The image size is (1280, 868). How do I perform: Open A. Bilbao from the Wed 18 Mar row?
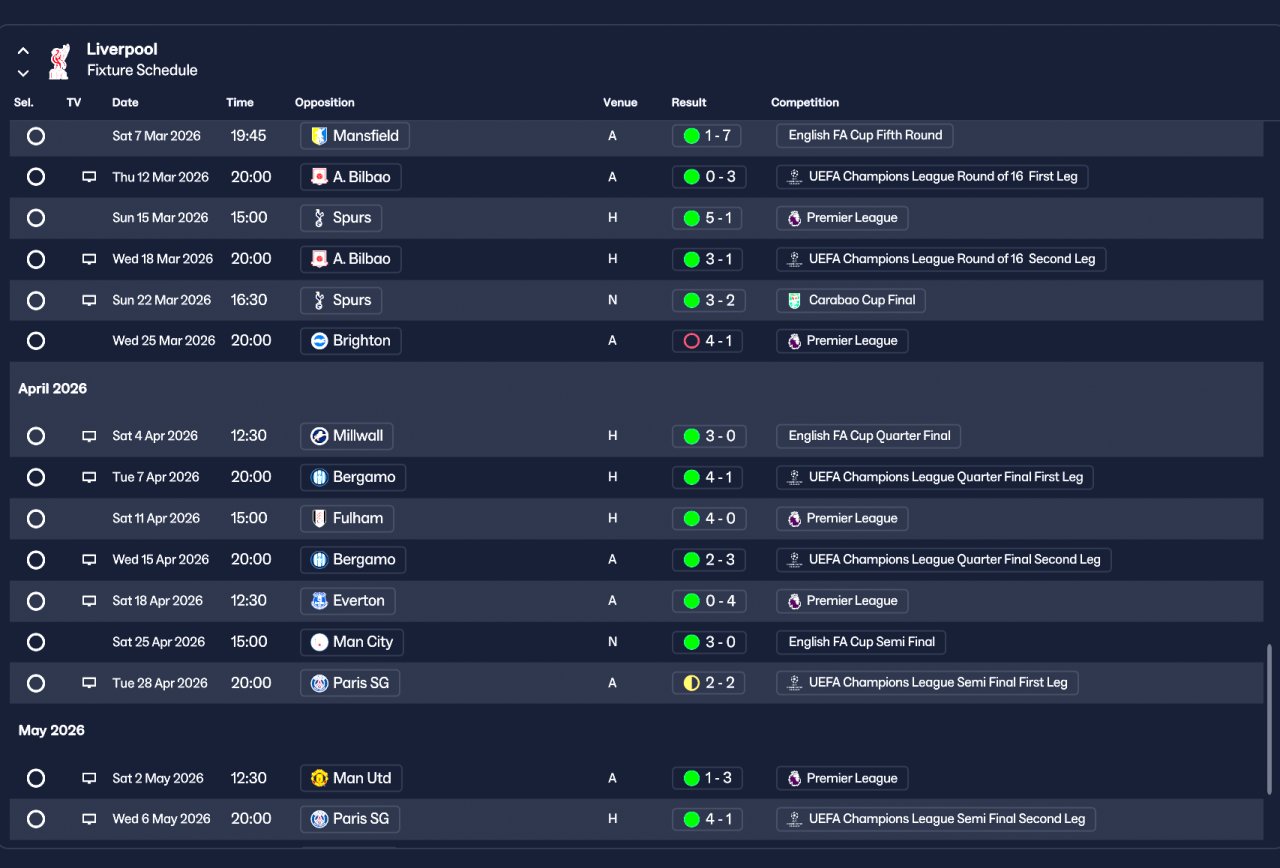(x=351, y=259)
